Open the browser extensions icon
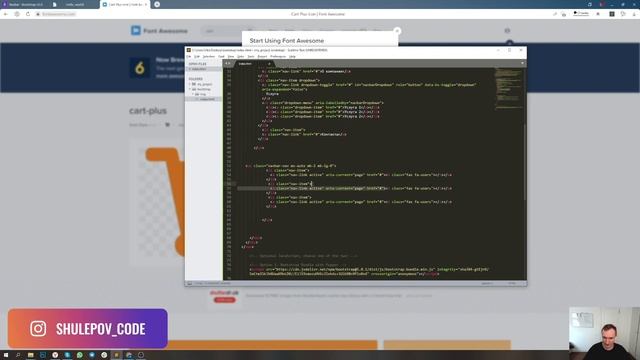Screen dimensions: 640x360 611,14
